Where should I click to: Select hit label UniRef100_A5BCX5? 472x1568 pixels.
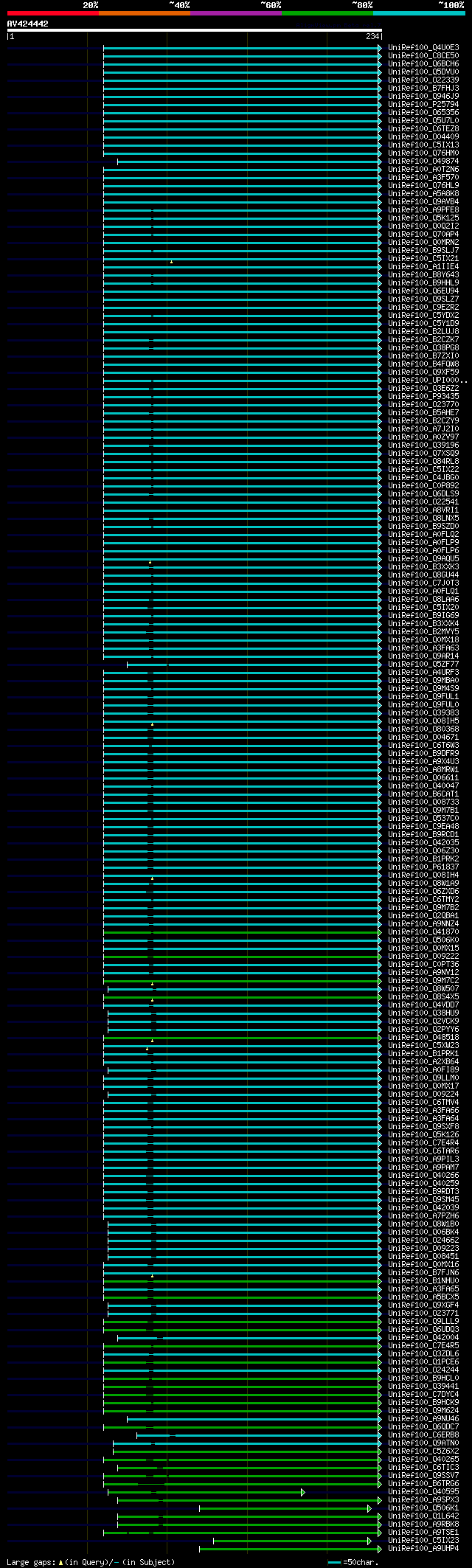(423, 1297)
